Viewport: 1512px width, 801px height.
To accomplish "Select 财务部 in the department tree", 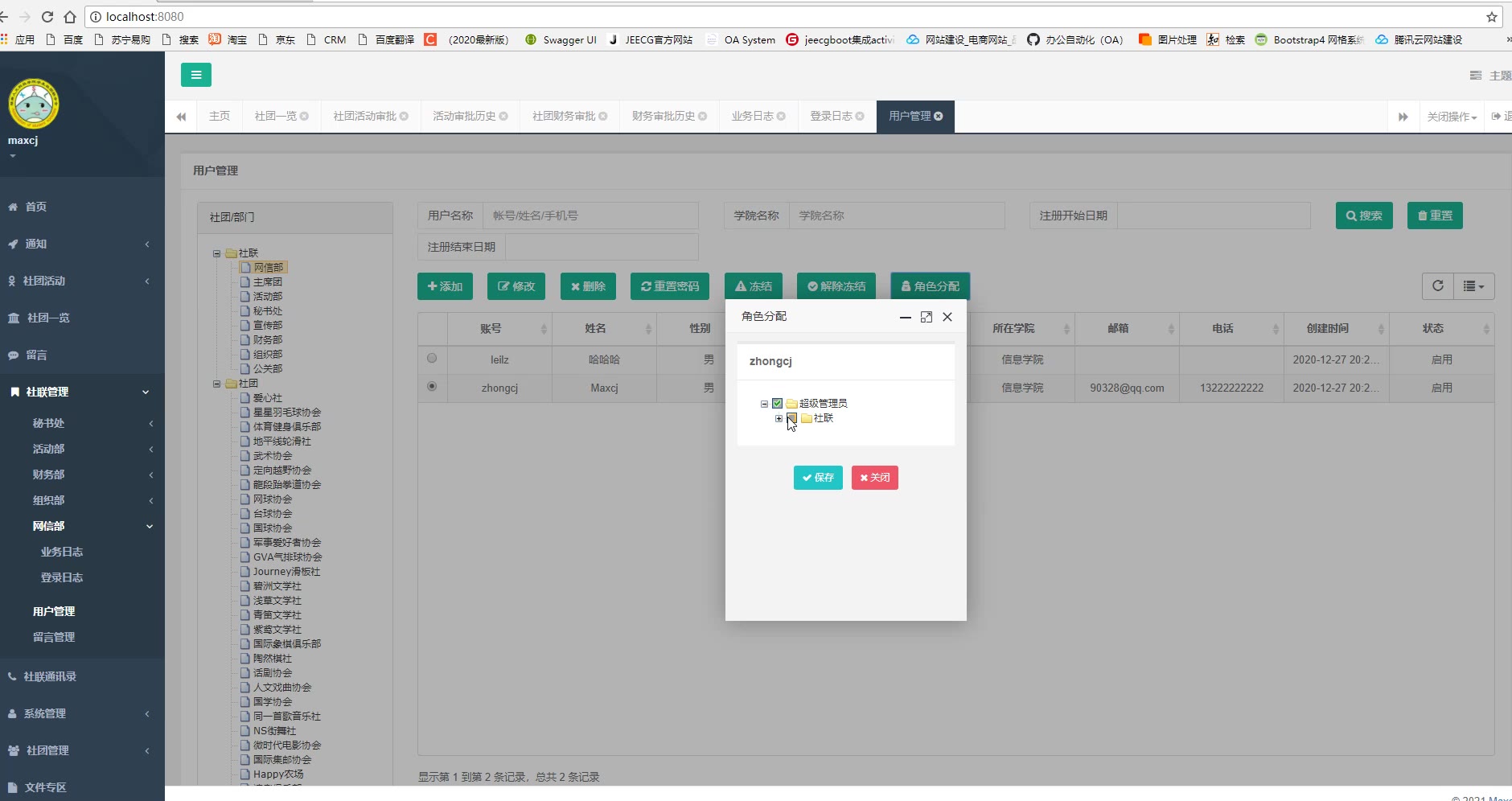I will click(268, 340).
